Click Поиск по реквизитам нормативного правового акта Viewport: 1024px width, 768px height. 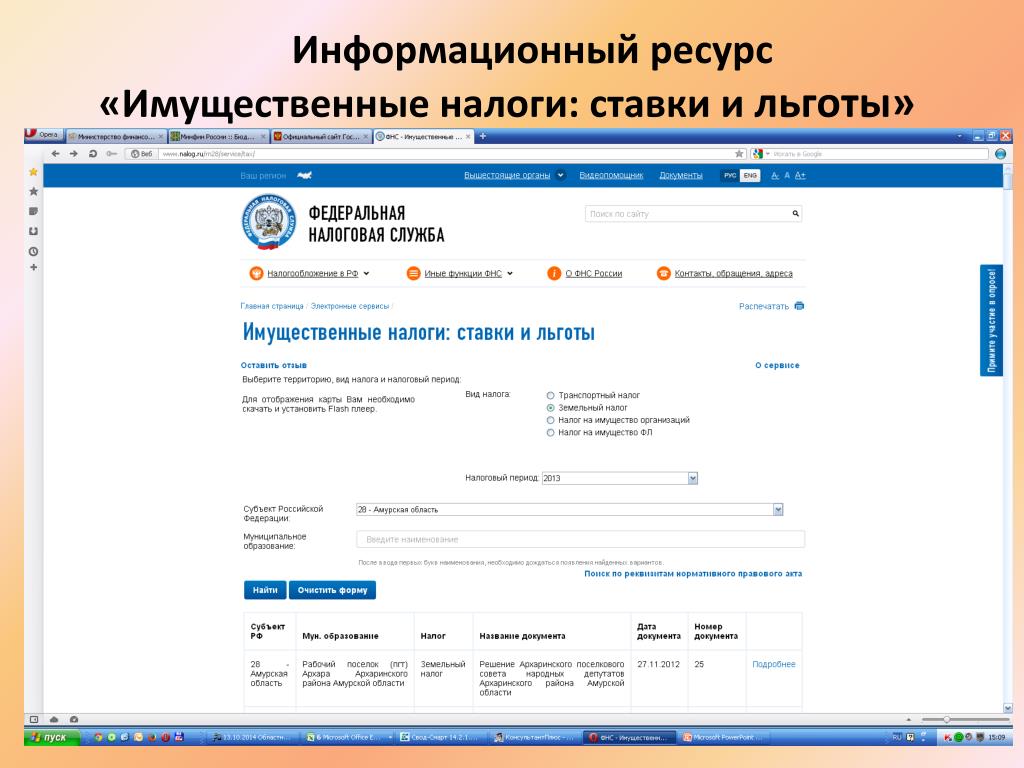693,573
